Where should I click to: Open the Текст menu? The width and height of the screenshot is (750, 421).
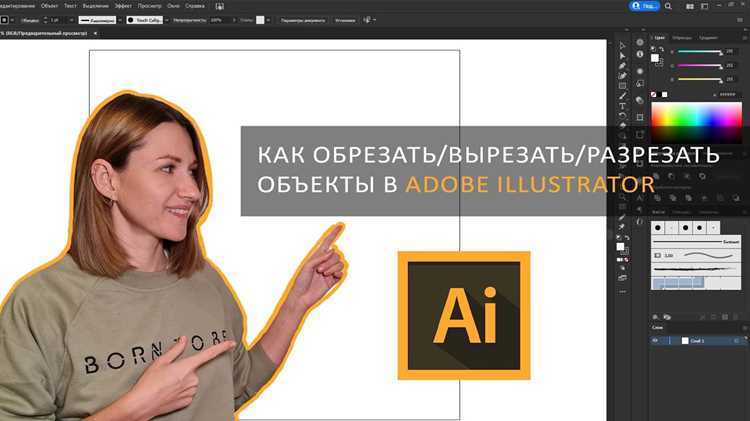click(70, 6)
